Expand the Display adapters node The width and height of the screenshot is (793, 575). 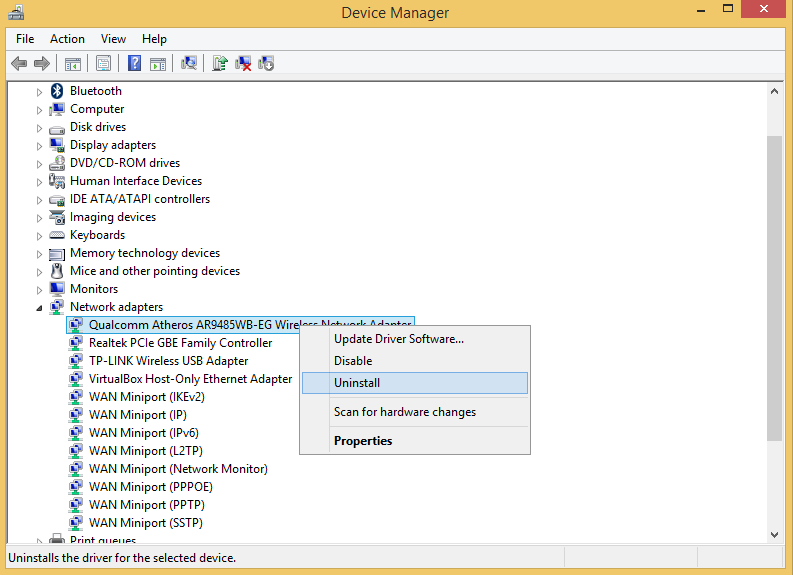click(x=39, y=146)
